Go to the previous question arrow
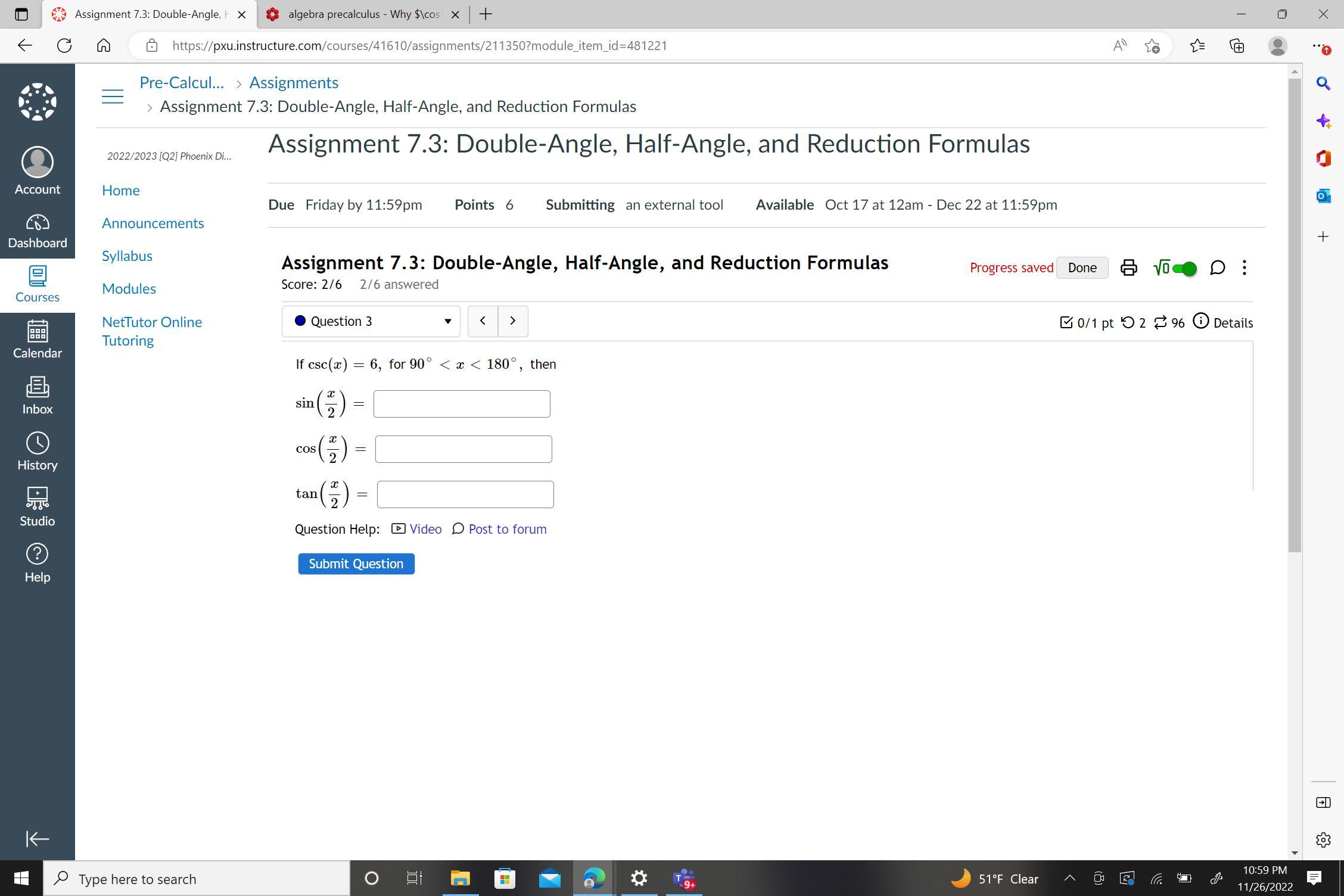Viewport: 1344px width, 896px height. (483, 321)
